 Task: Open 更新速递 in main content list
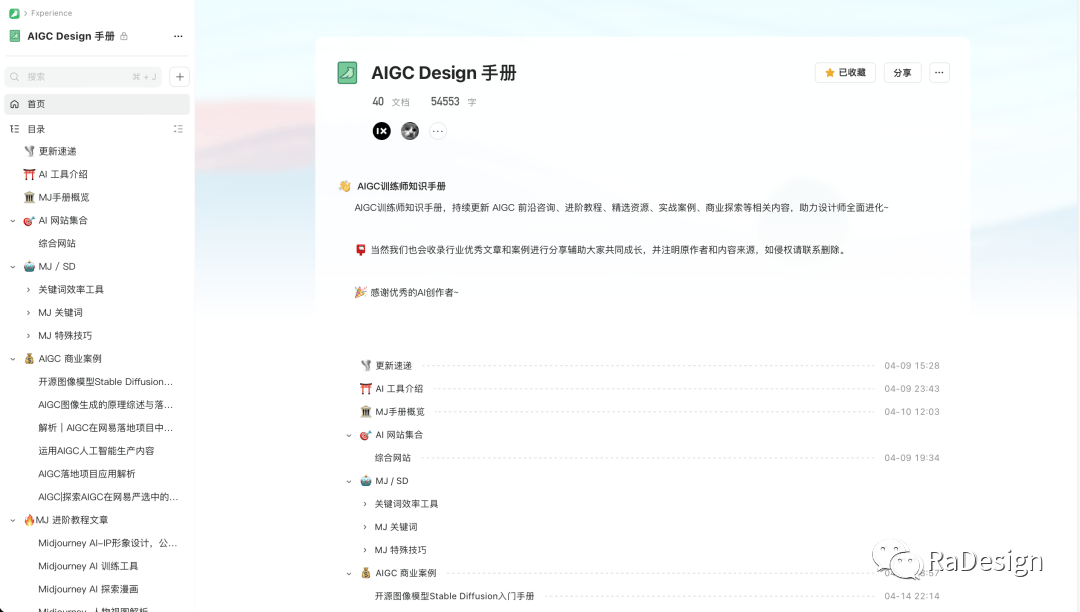pyautogui.click(x=393, y=366)
